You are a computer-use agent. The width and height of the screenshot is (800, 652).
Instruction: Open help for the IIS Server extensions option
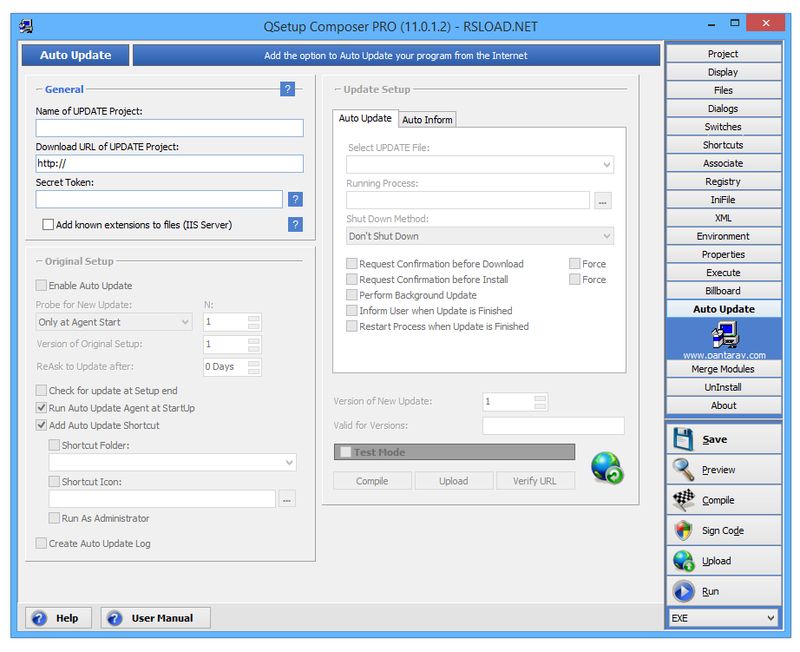[295, 224]
